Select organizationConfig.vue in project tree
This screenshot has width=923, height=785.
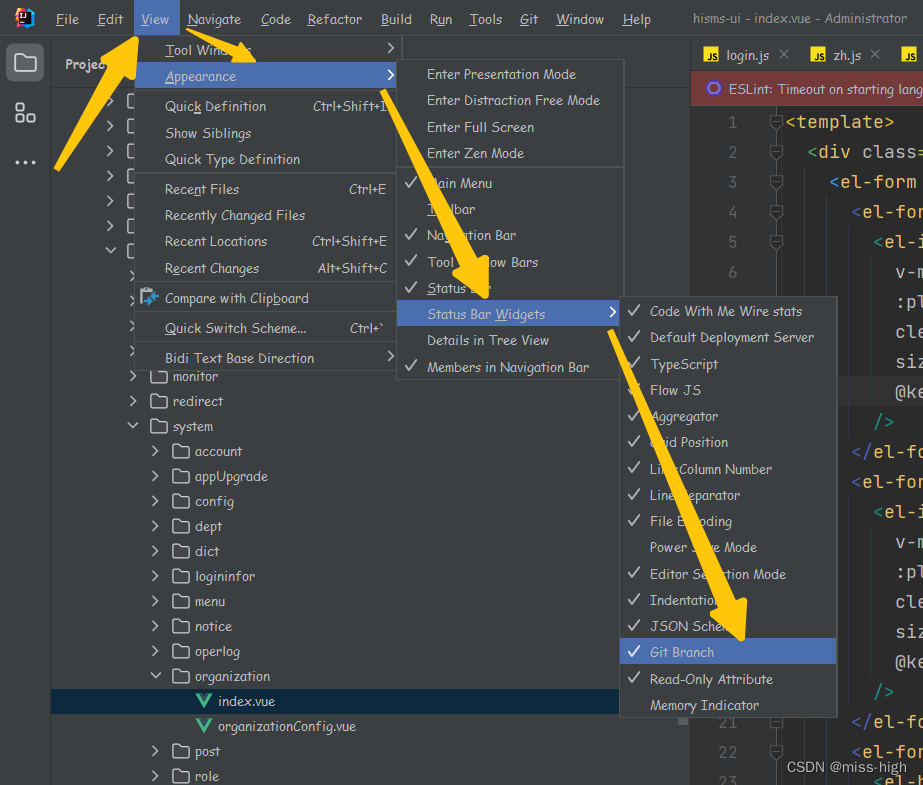click(x=287, y=726)
